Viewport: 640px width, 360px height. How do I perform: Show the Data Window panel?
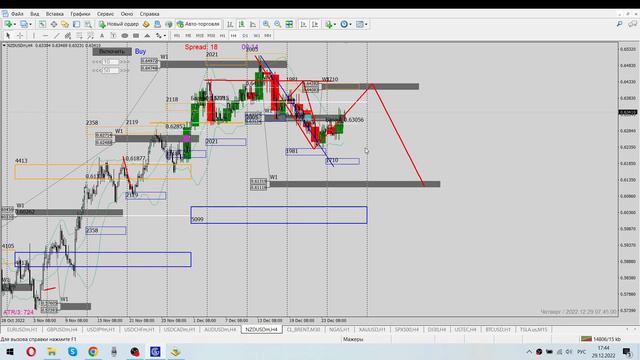coord(53,24)
